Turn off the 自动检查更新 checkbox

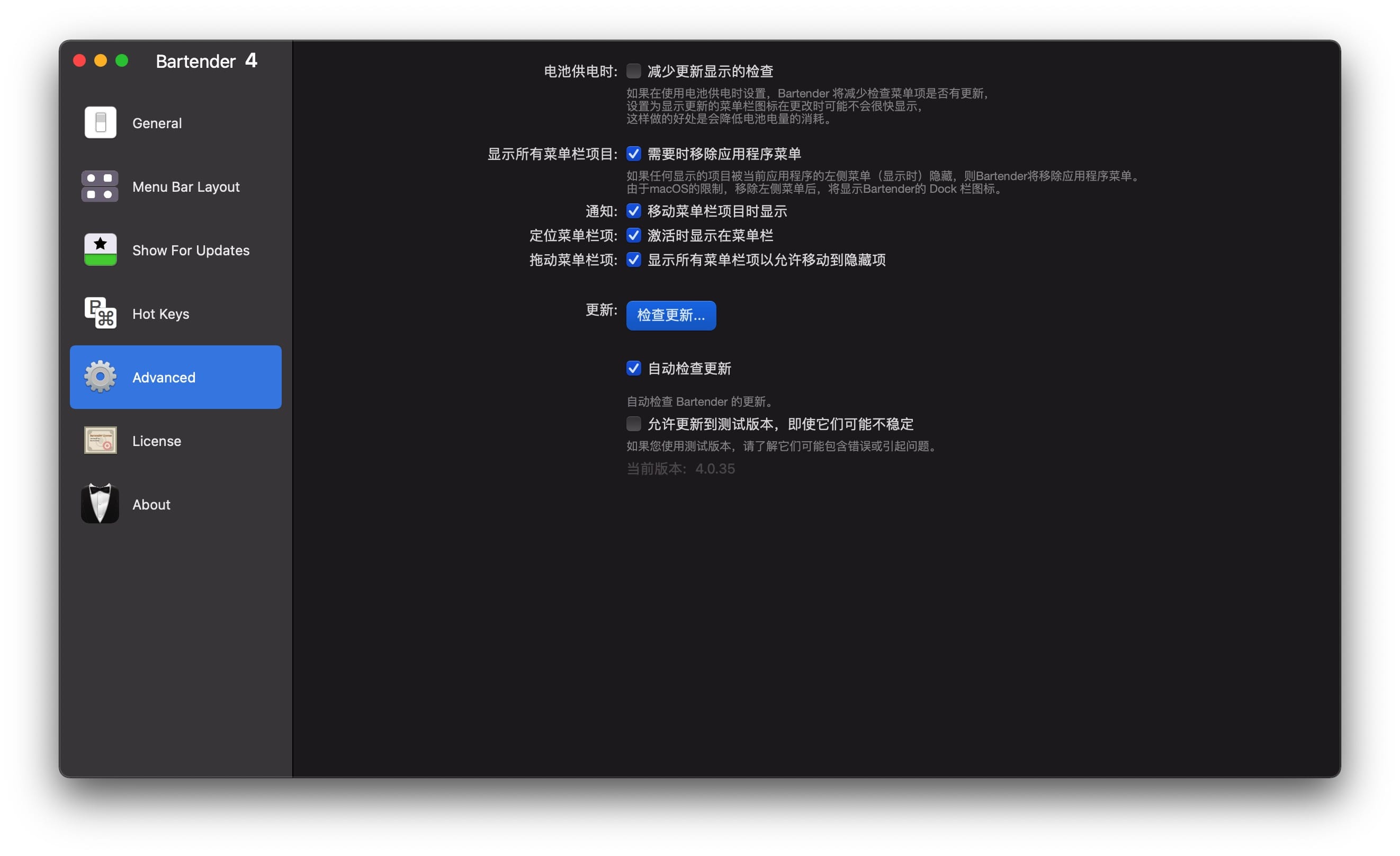point(633,368)
